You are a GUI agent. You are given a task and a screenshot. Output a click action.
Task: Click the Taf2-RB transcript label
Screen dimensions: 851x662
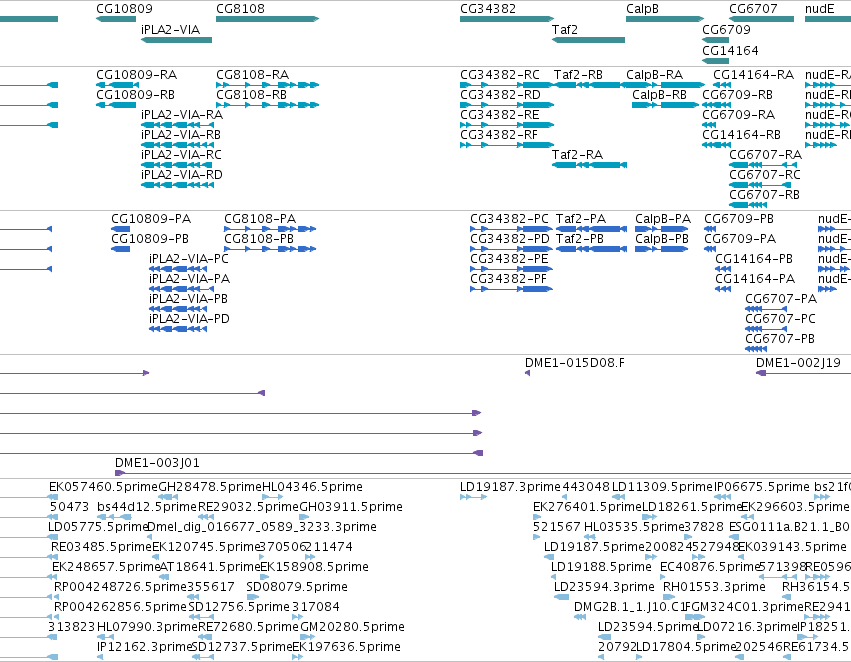[578, 74]
